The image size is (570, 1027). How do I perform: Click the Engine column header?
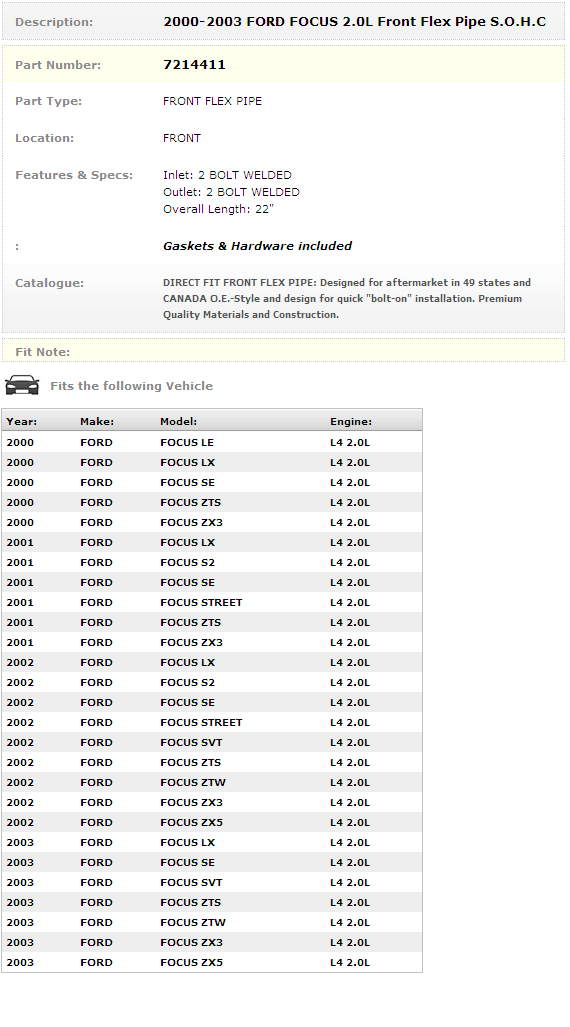pos(351,422)
